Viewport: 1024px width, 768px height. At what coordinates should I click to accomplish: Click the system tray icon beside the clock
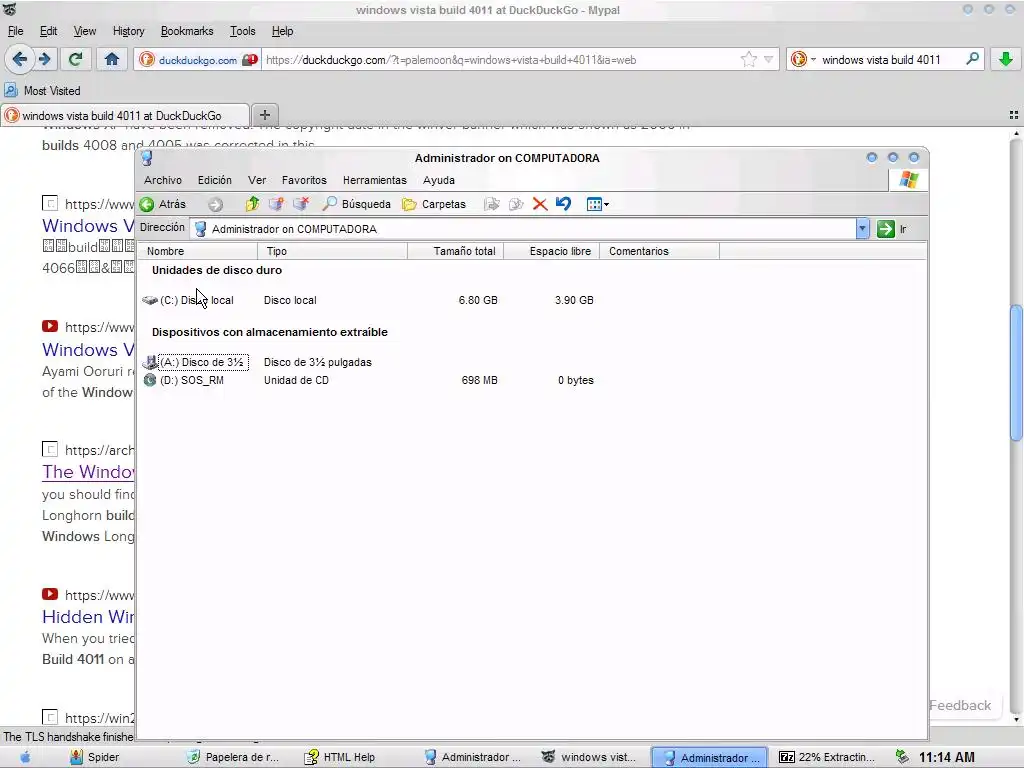pos(902,757)
